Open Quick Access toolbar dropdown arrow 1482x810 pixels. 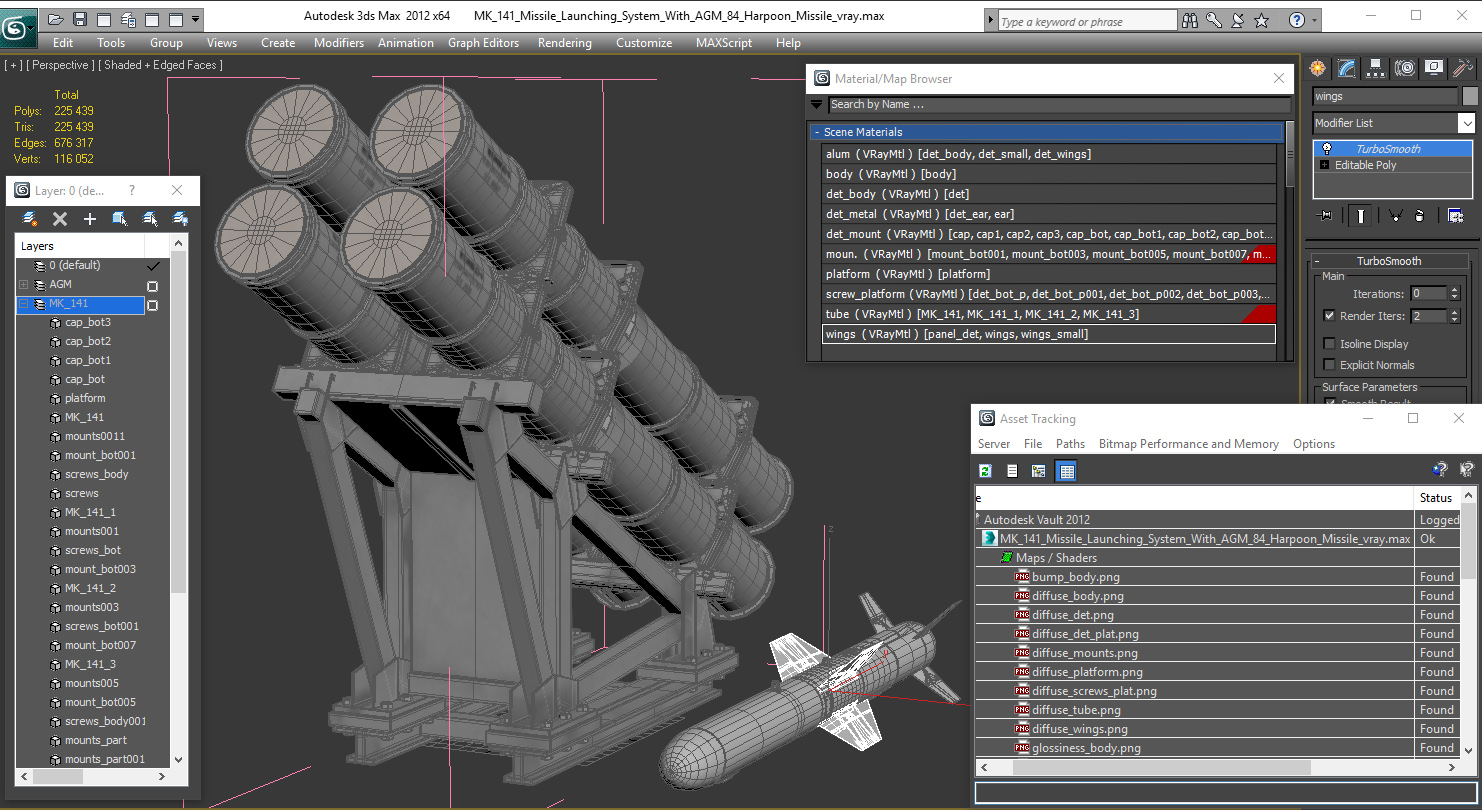[x=196, y=19]
